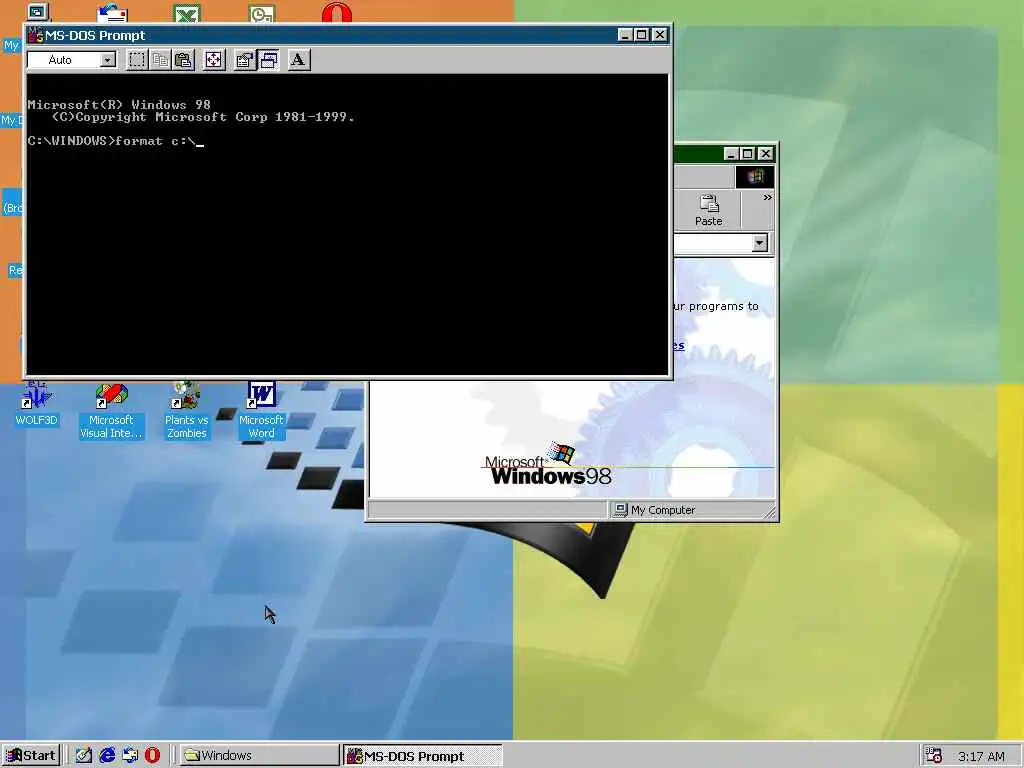Click the Windows flag logo in folder window

click(755, 177)
